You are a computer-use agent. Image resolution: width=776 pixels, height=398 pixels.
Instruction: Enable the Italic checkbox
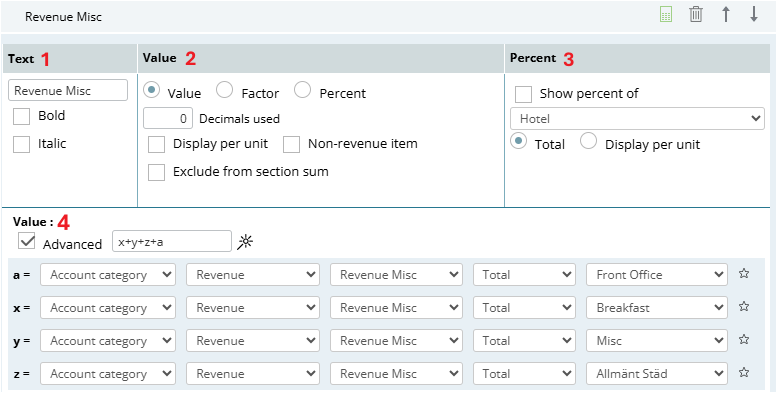click(21, 145)
